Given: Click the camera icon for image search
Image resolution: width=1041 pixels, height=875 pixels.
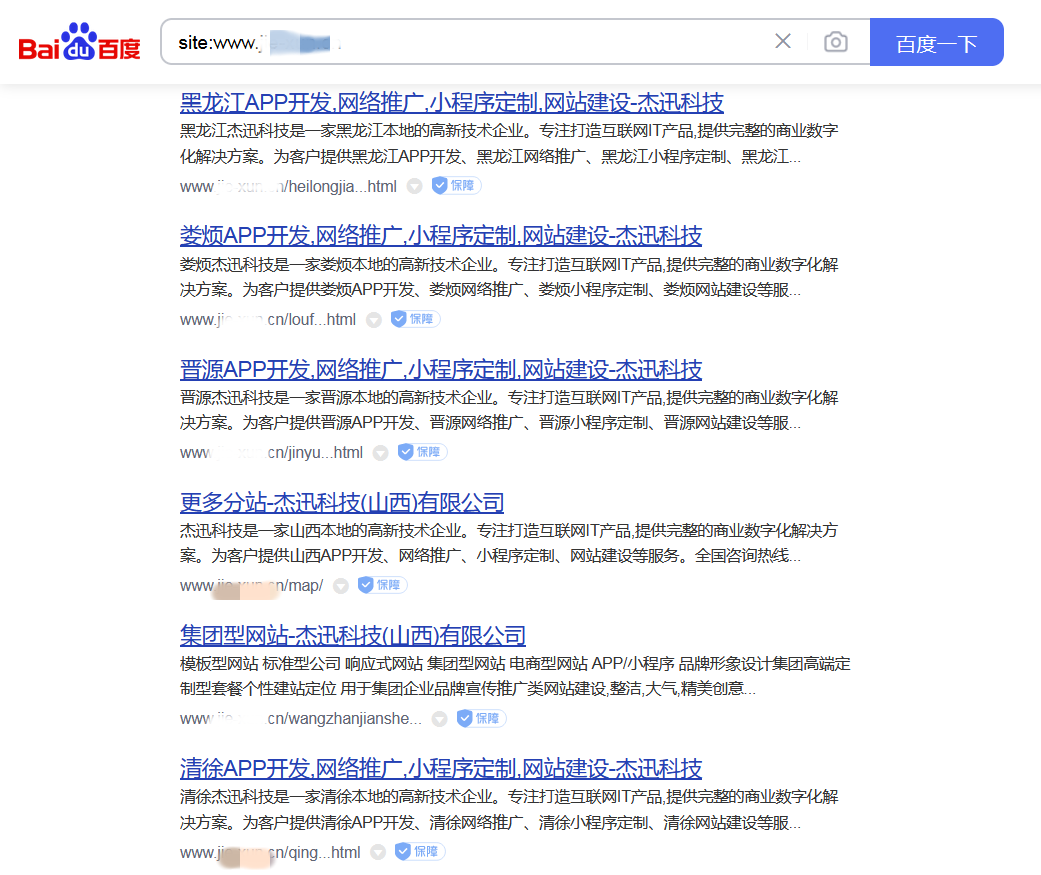Looking at the screenshot, I should pyautogui.click(x=836, y=41).
